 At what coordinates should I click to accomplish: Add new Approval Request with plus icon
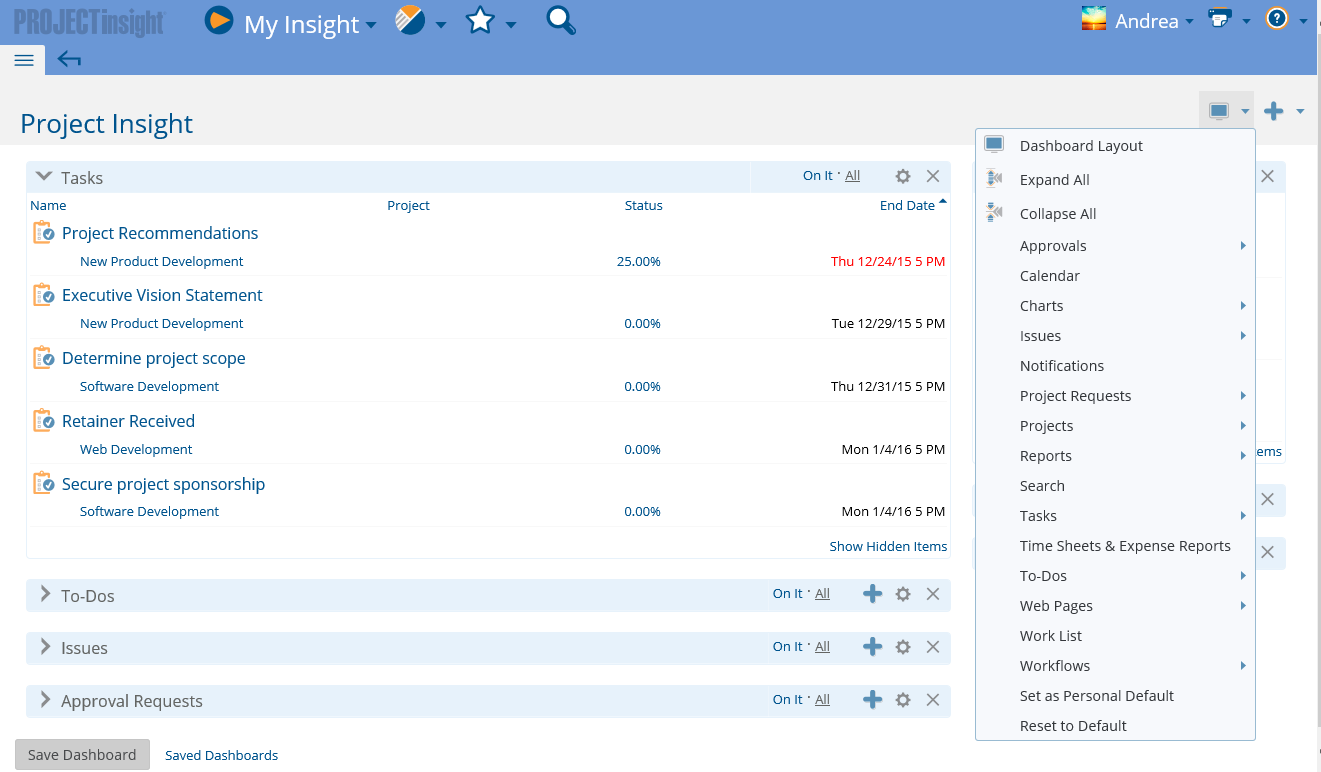tap(872, 700)
